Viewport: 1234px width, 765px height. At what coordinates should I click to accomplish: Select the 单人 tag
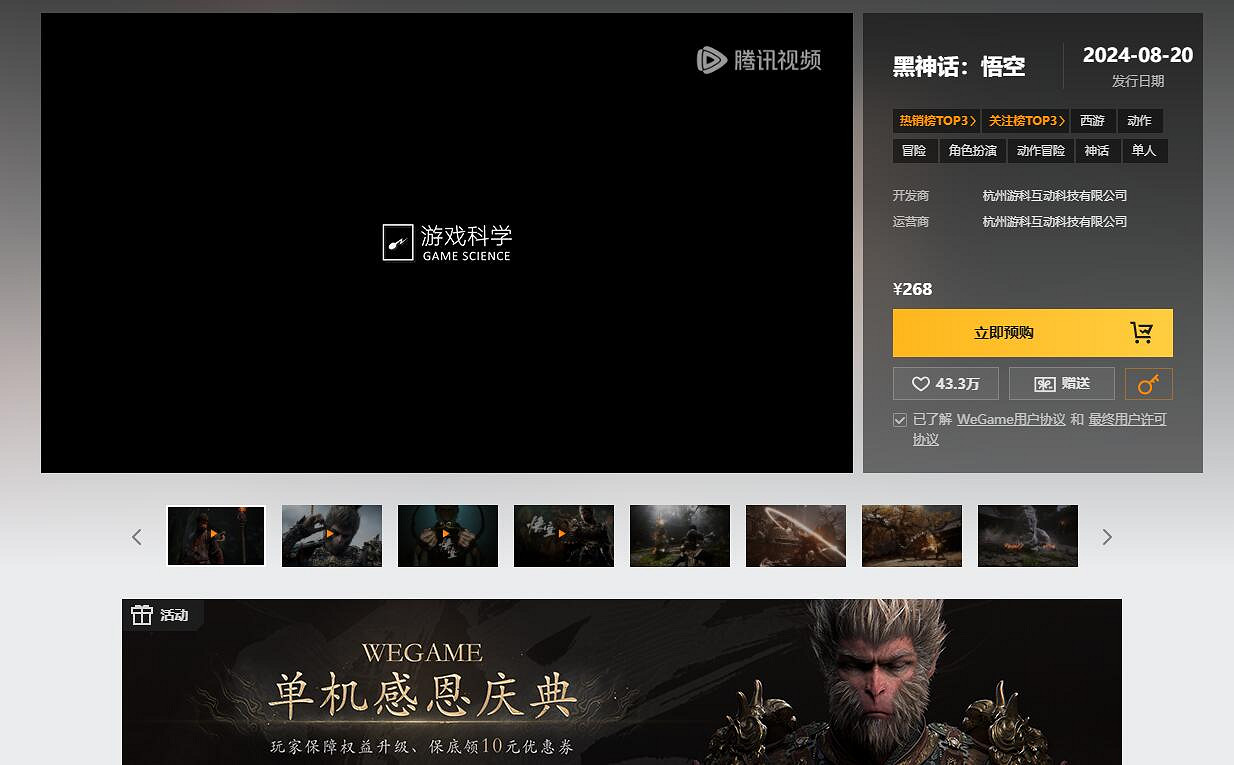1145,150
